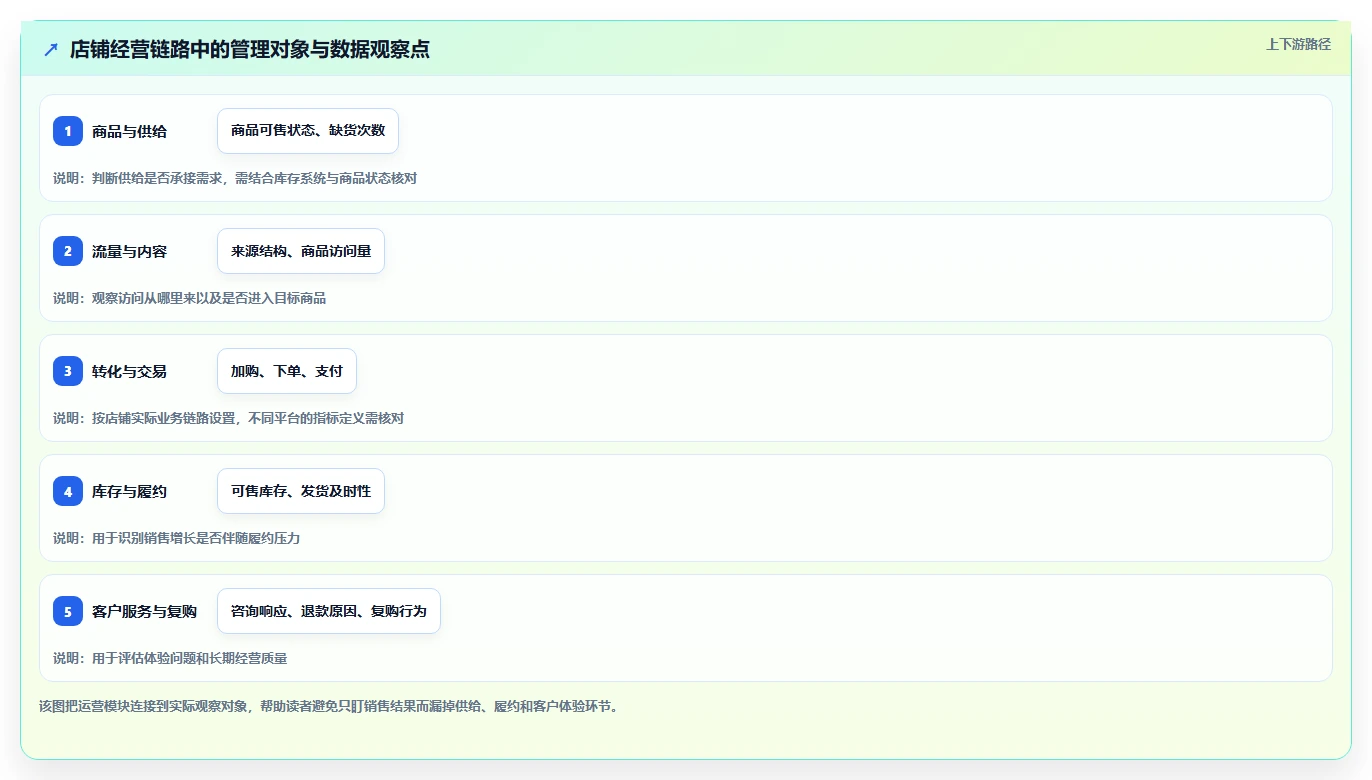Screen dimensions: 1372x780
Task: Click the number 3 step badge
Action: [x=68, y=371]
